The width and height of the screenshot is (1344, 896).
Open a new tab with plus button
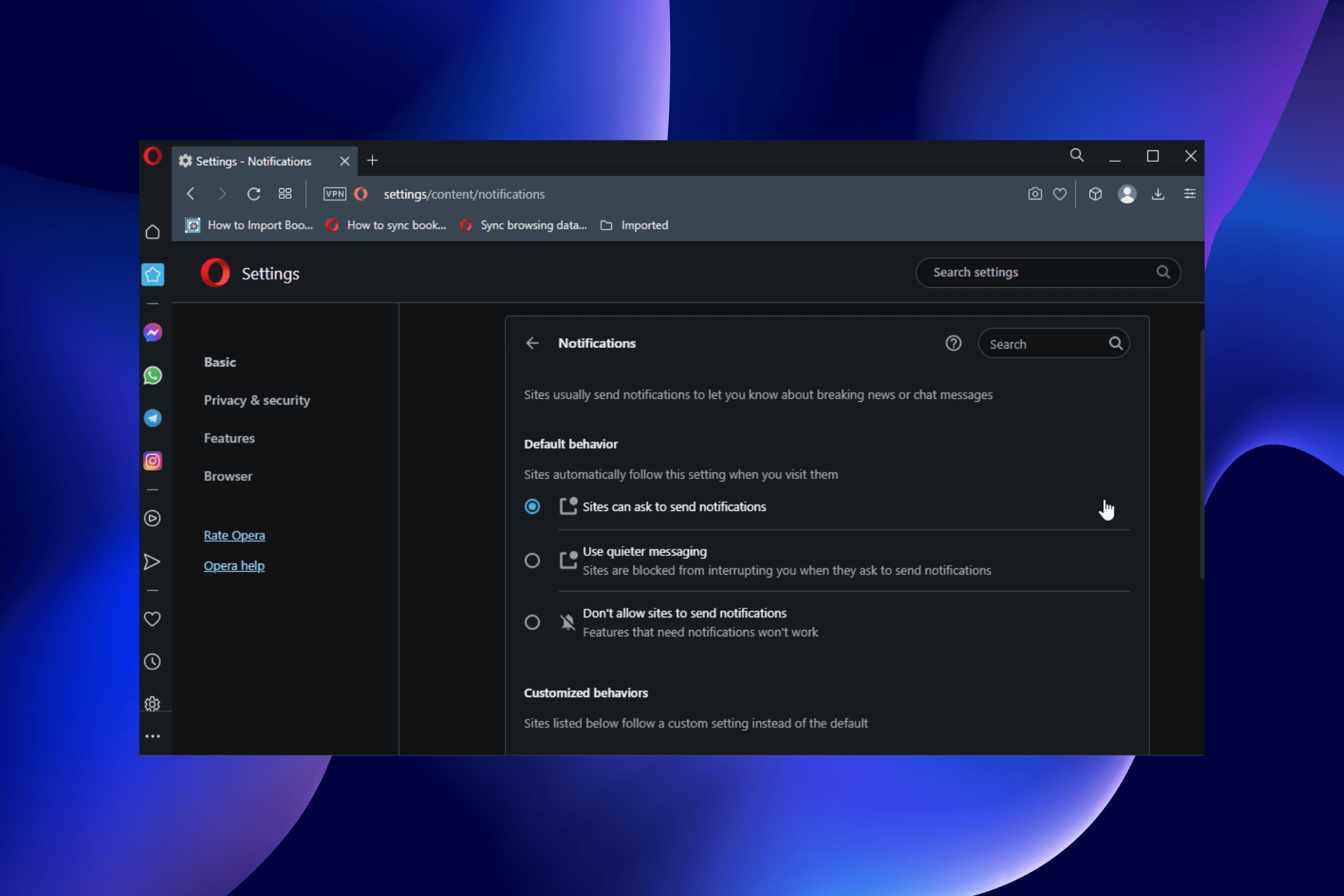tap(372, 160)
